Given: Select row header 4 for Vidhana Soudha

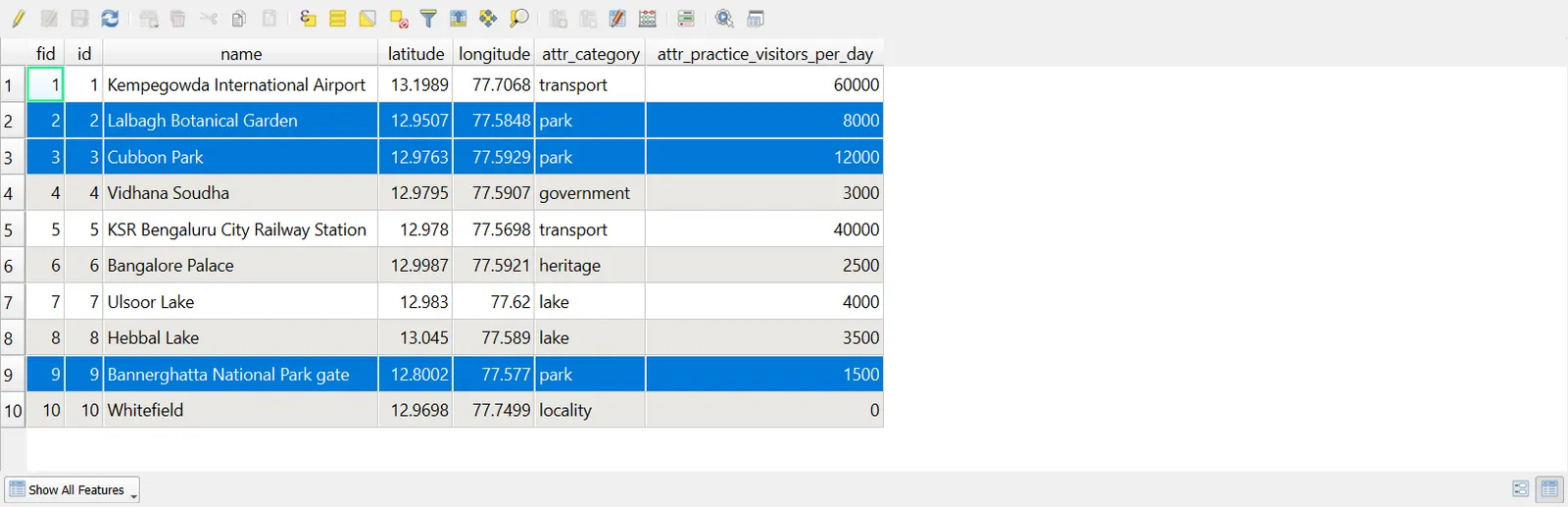Looking at the screenshot, I should point(13,193).
